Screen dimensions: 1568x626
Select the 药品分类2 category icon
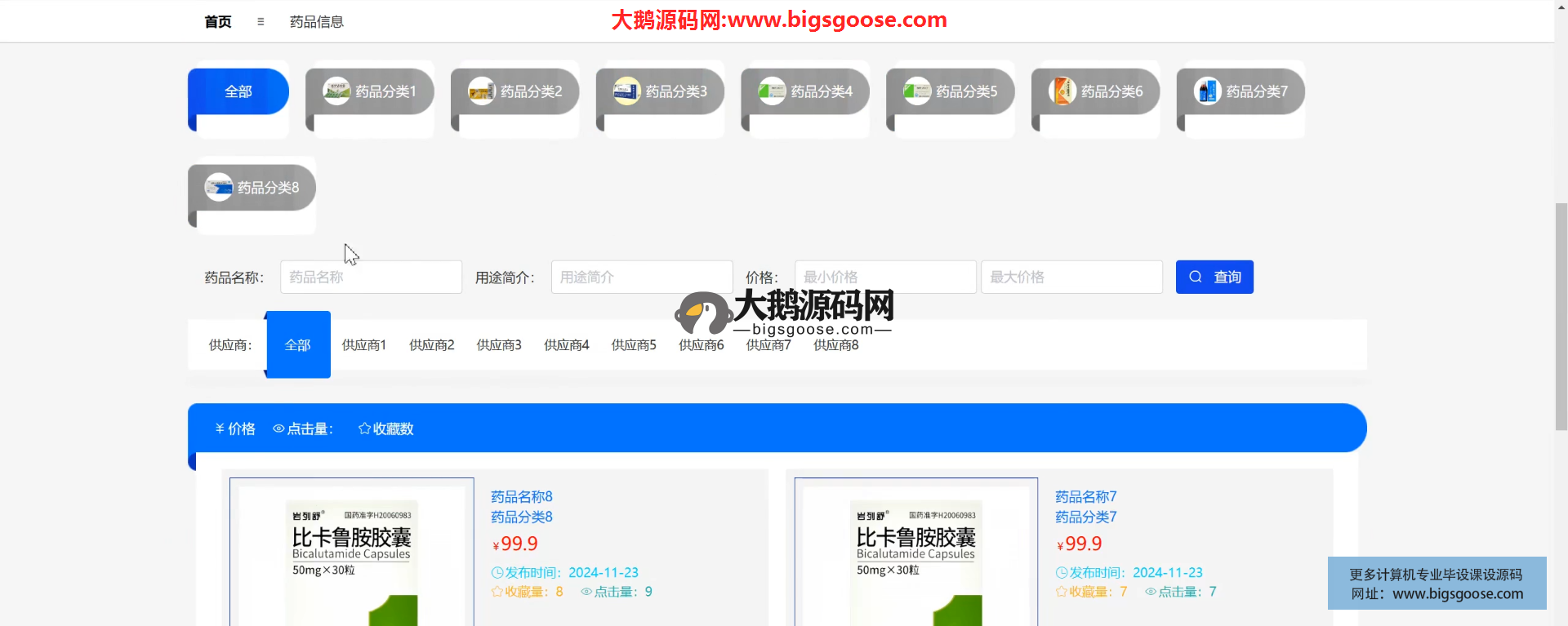tap(481, 91)
